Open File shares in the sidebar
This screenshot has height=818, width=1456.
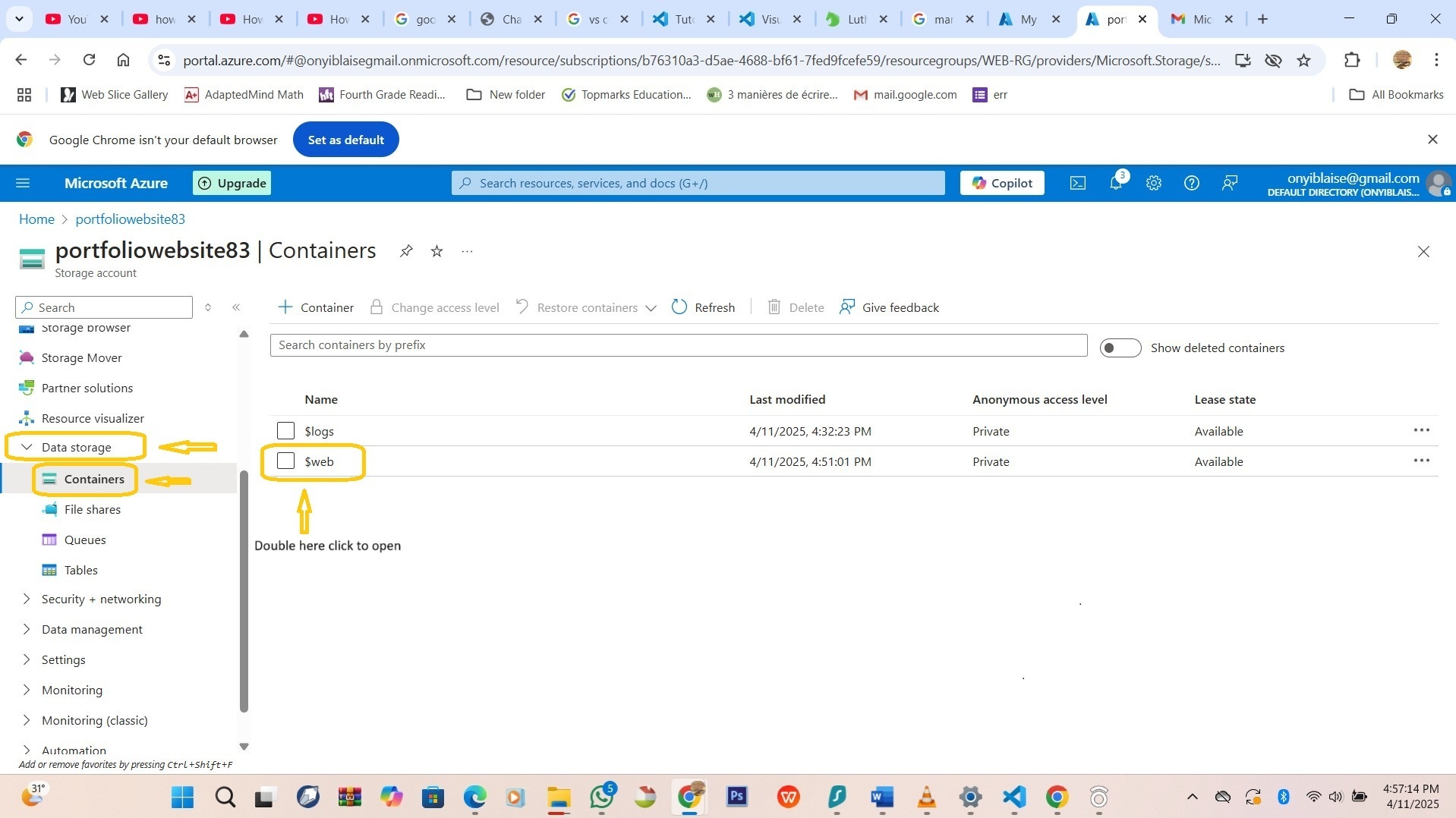92,509
